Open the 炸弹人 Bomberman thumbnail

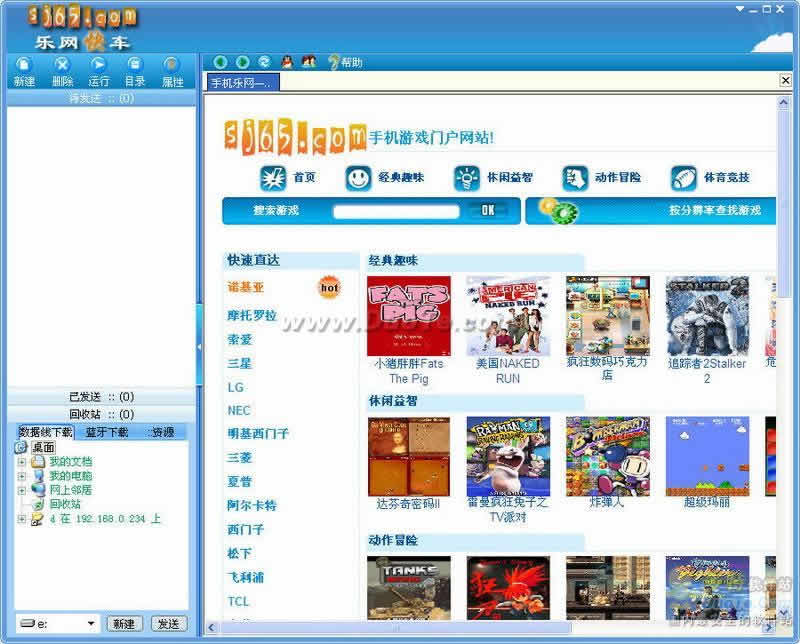[x=608, y=456]
